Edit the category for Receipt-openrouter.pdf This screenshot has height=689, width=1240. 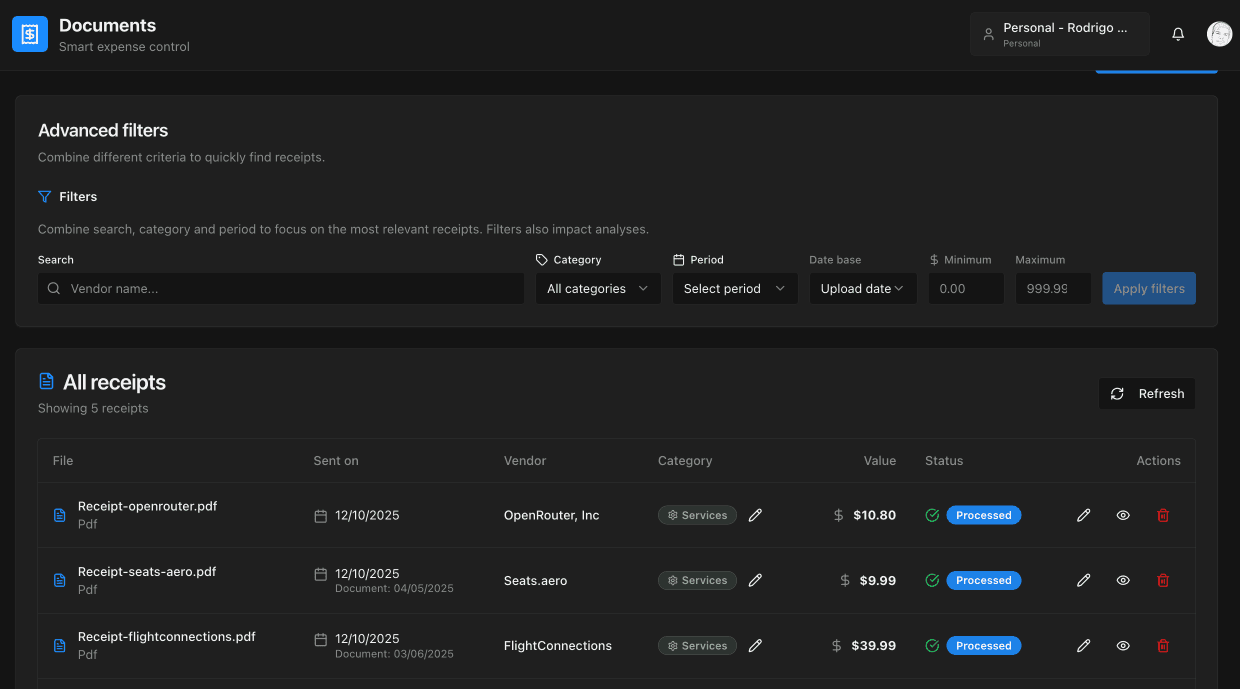coord(755,515)
